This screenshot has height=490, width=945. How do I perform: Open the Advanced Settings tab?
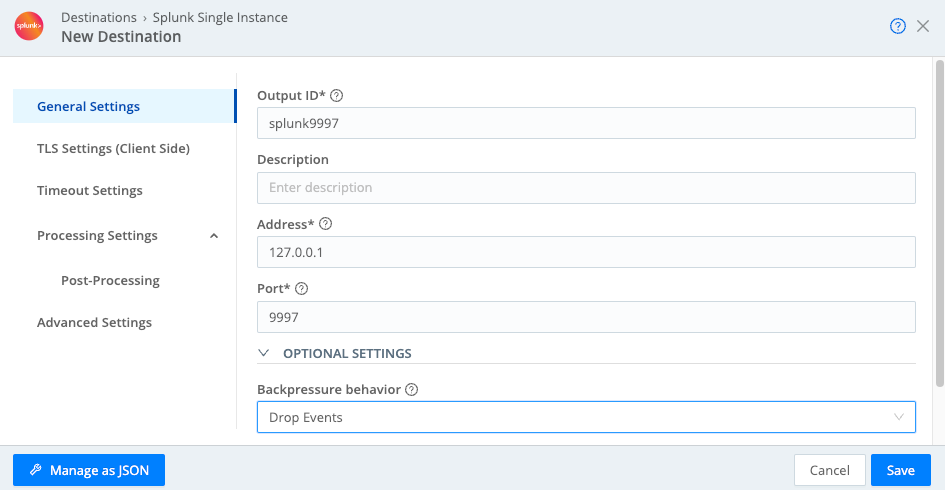pos(94,322)
